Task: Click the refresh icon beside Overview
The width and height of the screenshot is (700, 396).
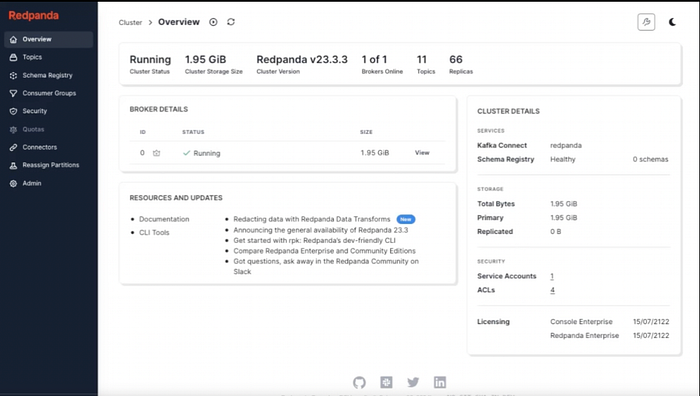Action: pos(231,22)
